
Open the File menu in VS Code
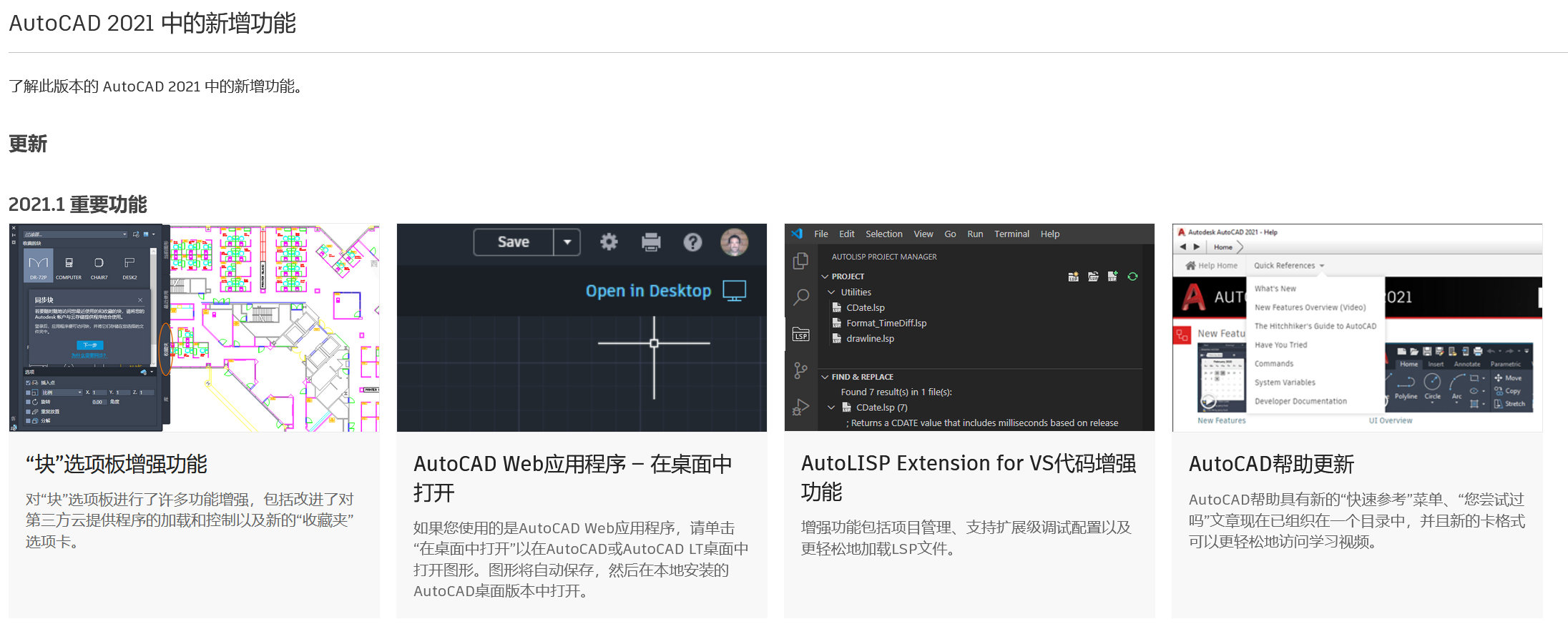[x=821, y=234]
